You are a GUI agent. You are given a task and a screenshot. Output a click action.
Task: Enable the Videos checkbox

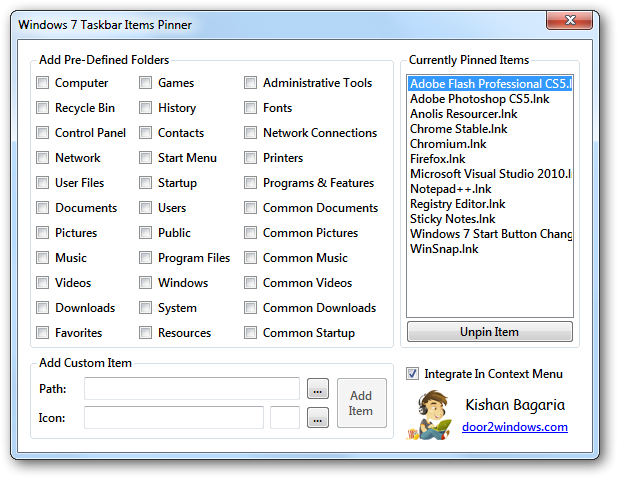tap(43, 283)
